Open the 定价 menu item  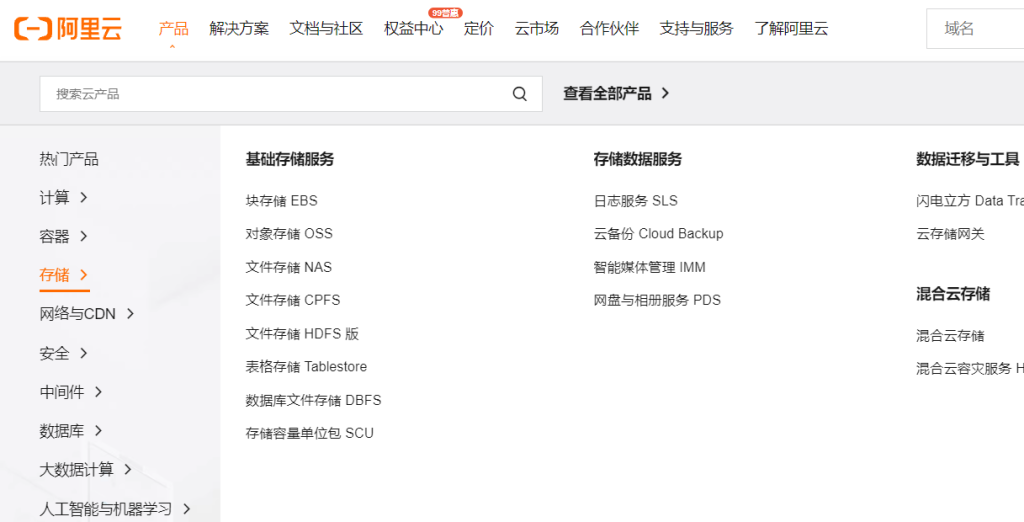479,29
